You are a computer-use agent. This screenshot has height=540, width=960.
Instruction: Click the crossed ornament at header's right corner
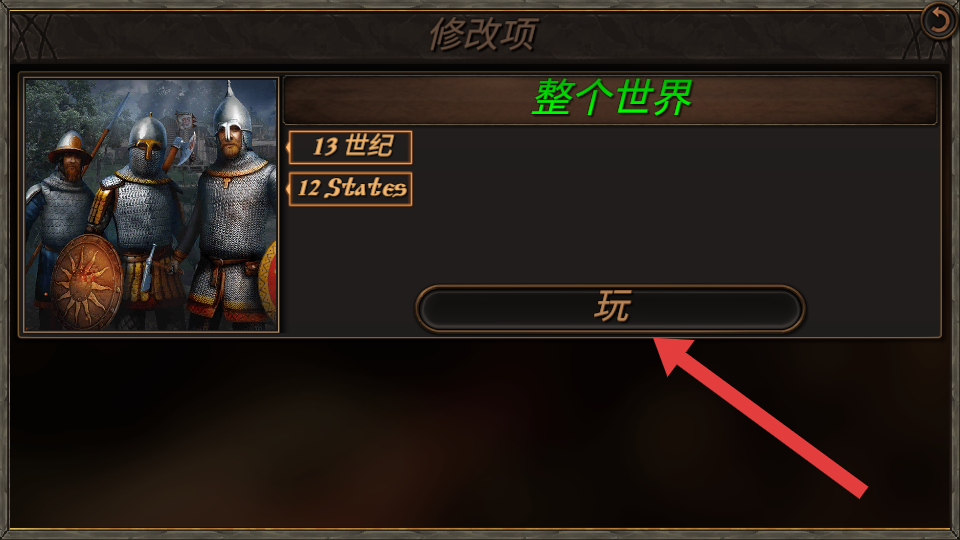(924, 44)
